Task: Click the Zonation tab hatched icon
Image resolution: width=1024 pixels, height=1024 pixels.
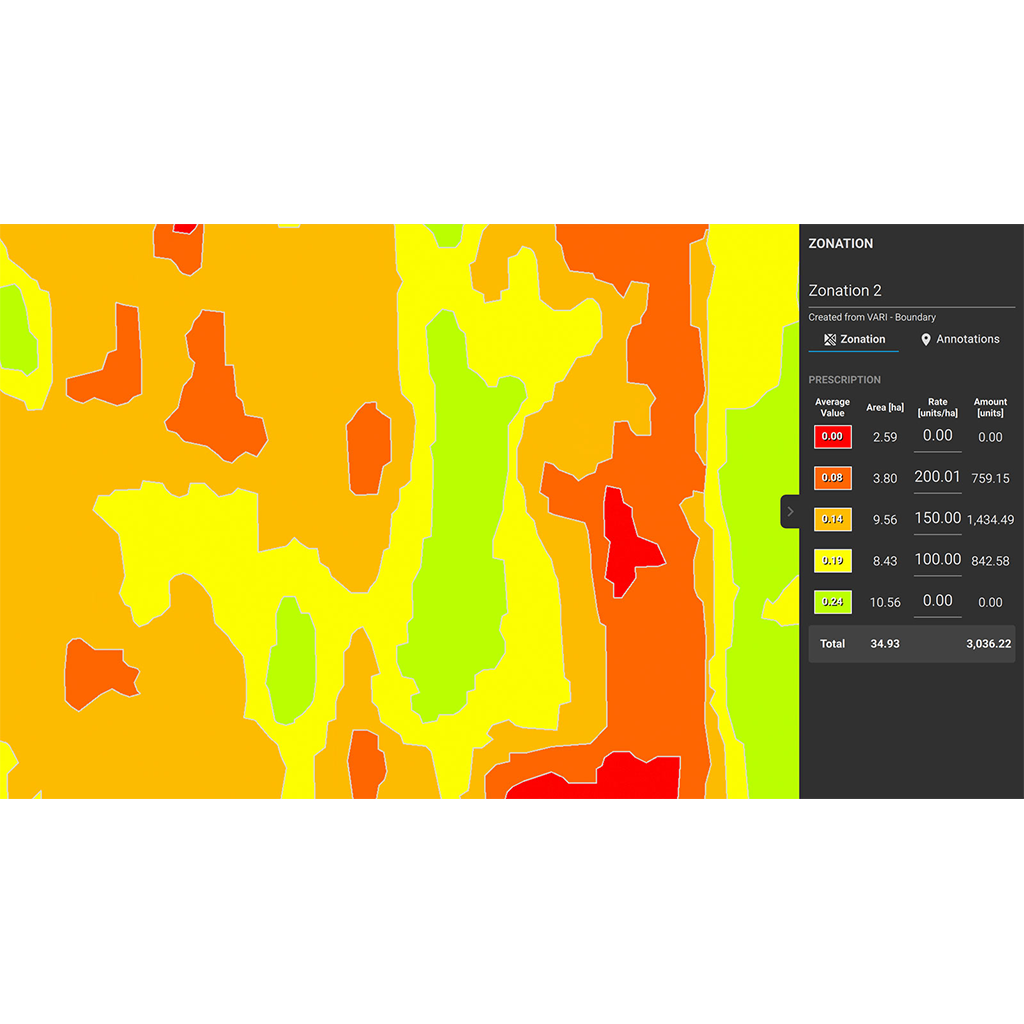Action: [830, 340]
